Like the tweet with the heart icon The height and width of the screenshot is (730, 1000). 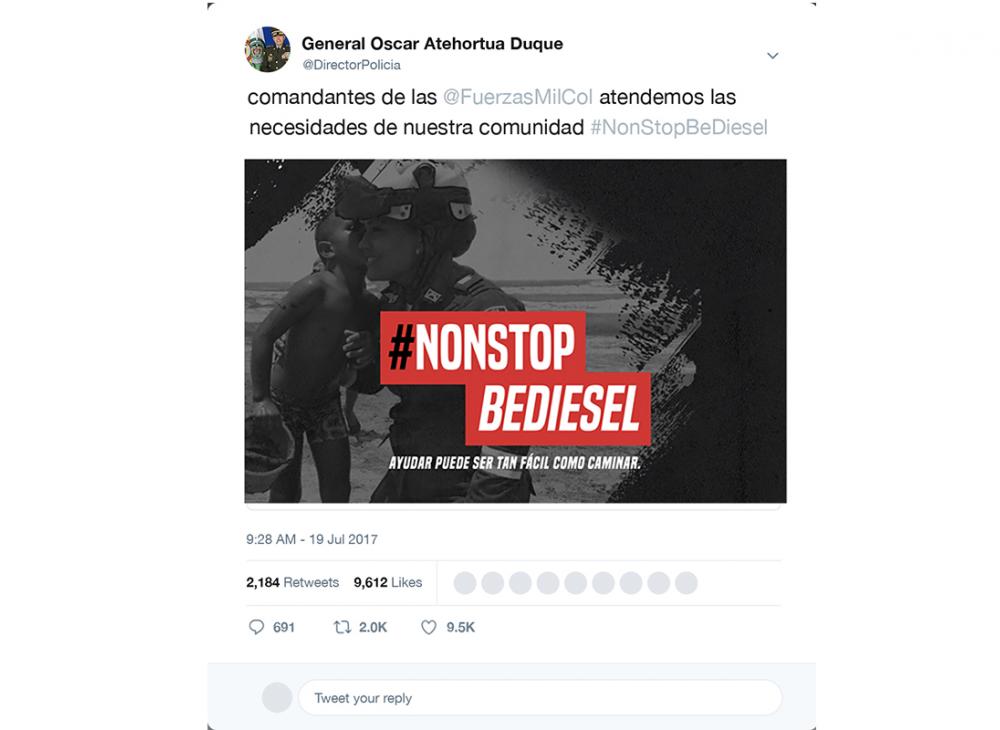coord(429,627)
